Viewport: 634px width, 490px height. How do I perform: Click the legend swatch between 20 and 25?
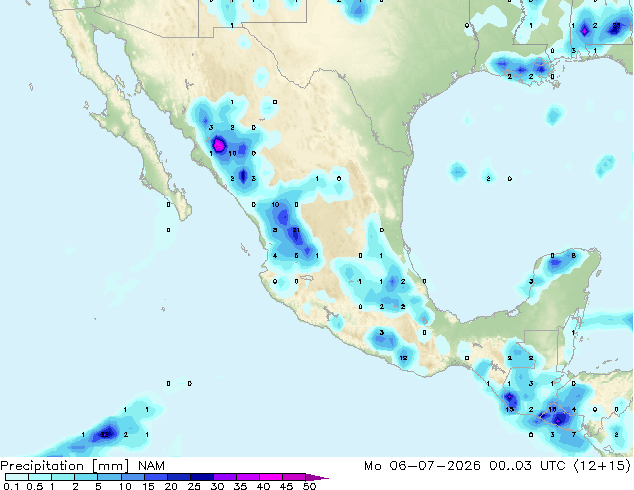[x=178, y=477]
